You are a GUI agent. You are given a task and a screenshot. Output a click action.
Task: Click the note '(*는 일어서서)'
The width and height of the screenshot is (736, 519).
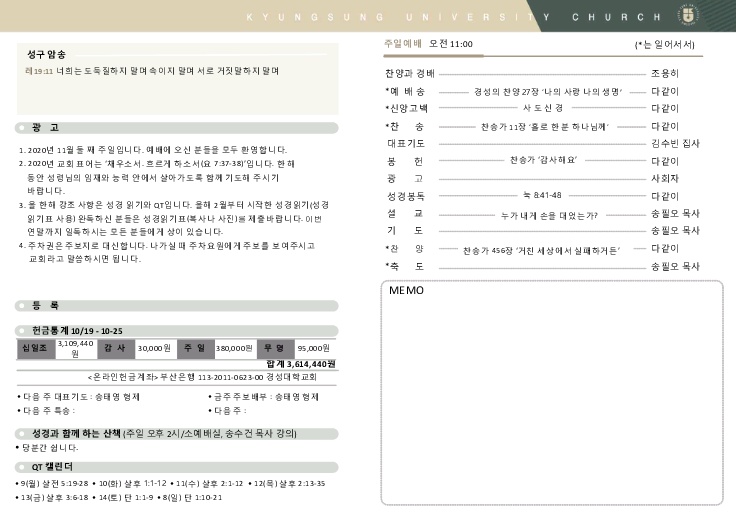coord(664,45)
